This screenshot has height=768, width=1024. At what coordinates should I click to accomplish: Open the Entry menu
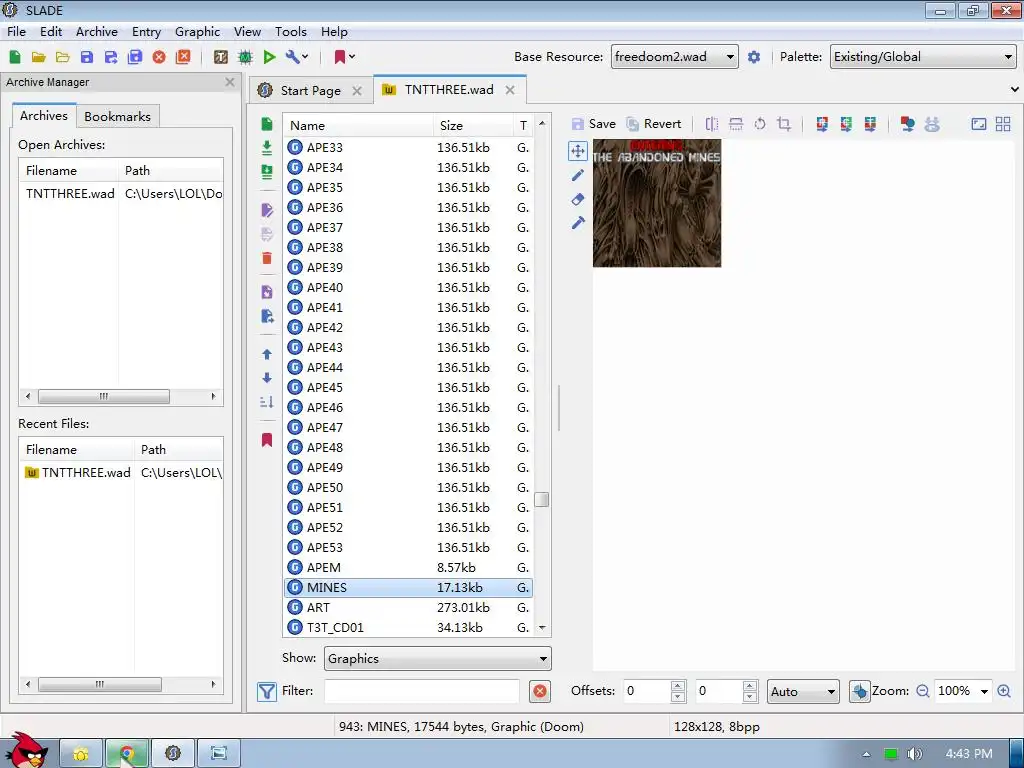pos(146,31)
